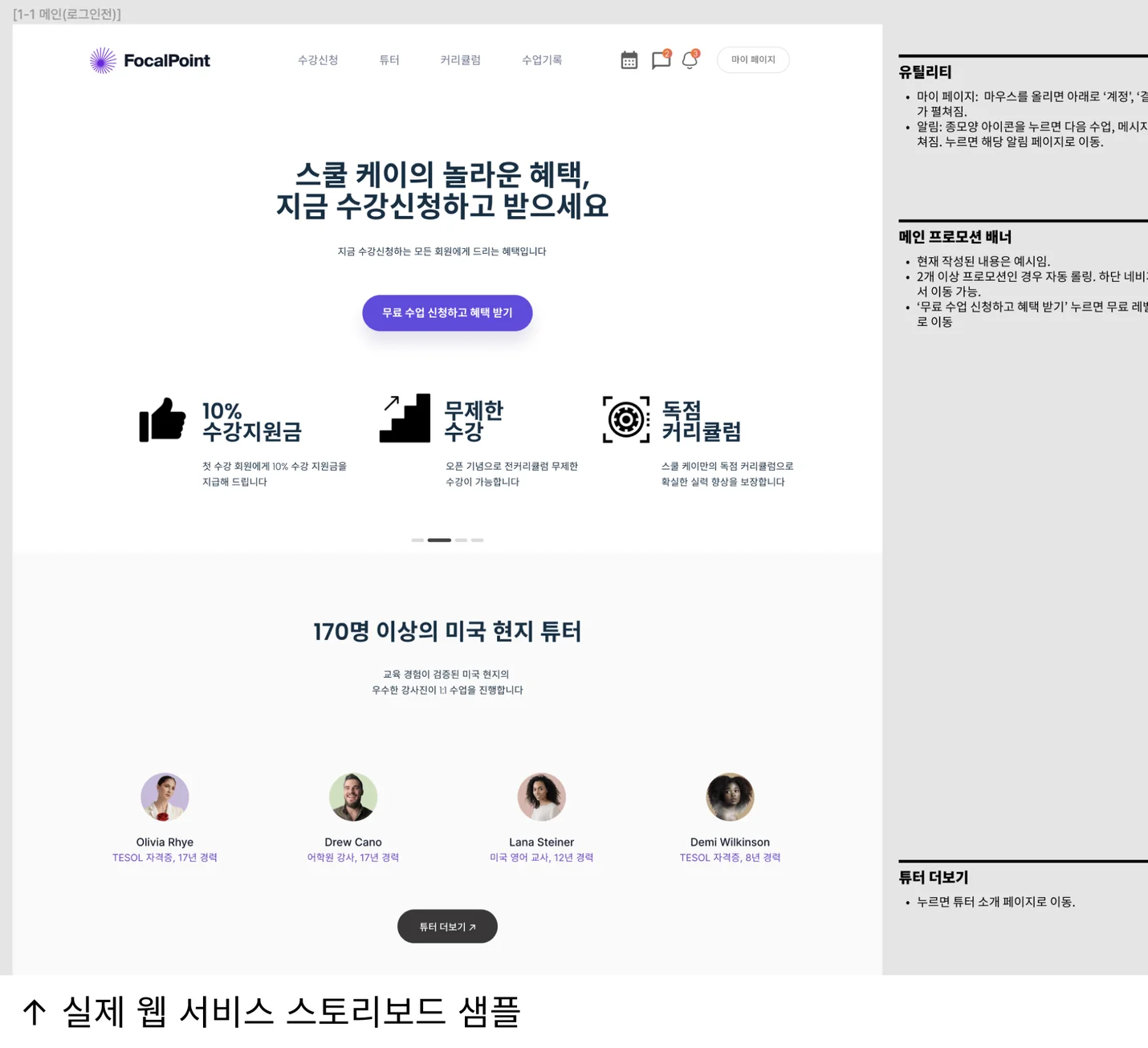Screen dimensions: 1148x1048
Task: Open the calendar icon in the header
Action: click(x=629, y=59)
